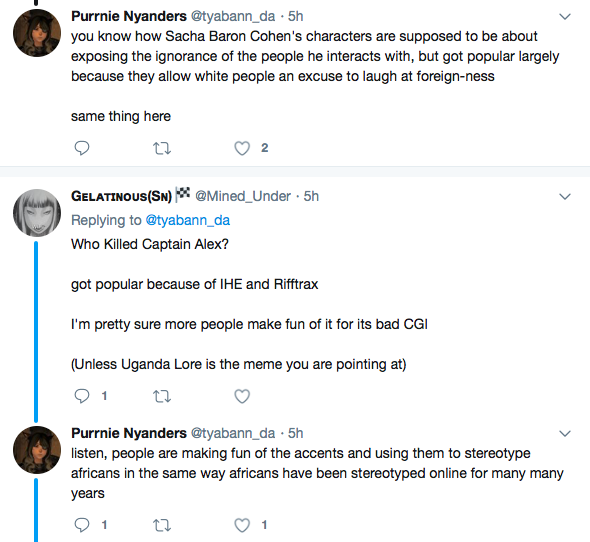Screen dimensions: 590x542
Task: Open the Gelatinous(Sn) grayscale avatar
Action: click(x=37, y=213)
